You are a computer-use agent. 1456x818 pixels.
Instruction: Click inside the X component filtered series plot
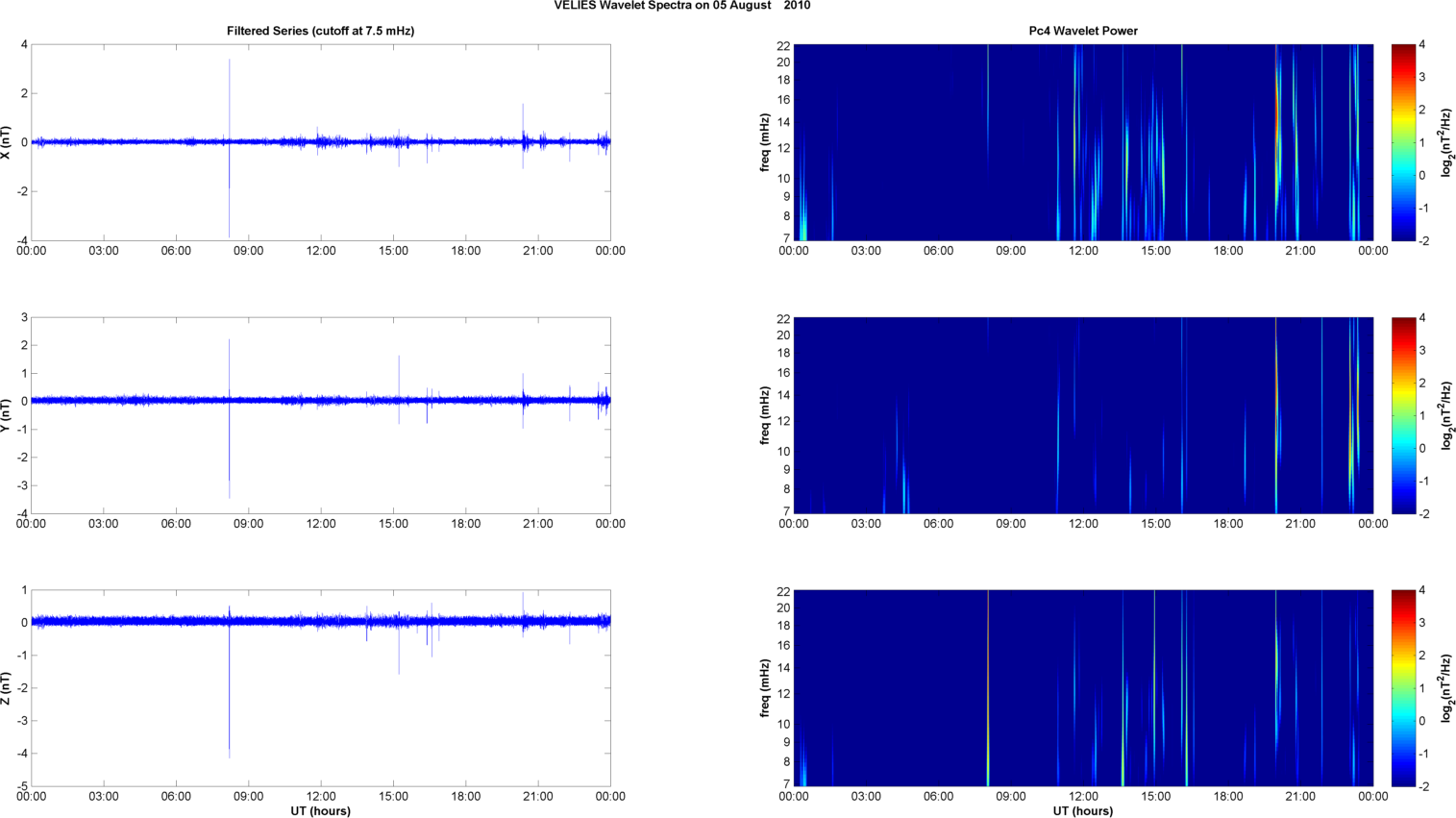pos(321,142)
